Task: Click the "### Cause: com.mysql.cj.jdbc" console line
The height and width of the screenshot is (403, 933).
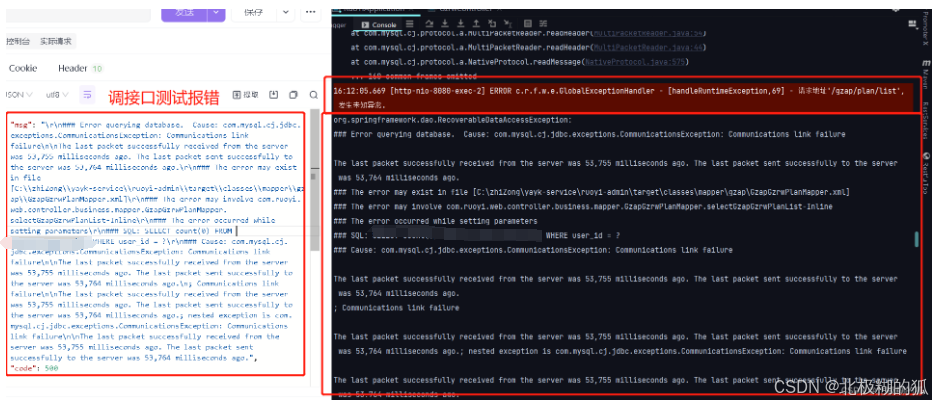Action: click(533, 250)
